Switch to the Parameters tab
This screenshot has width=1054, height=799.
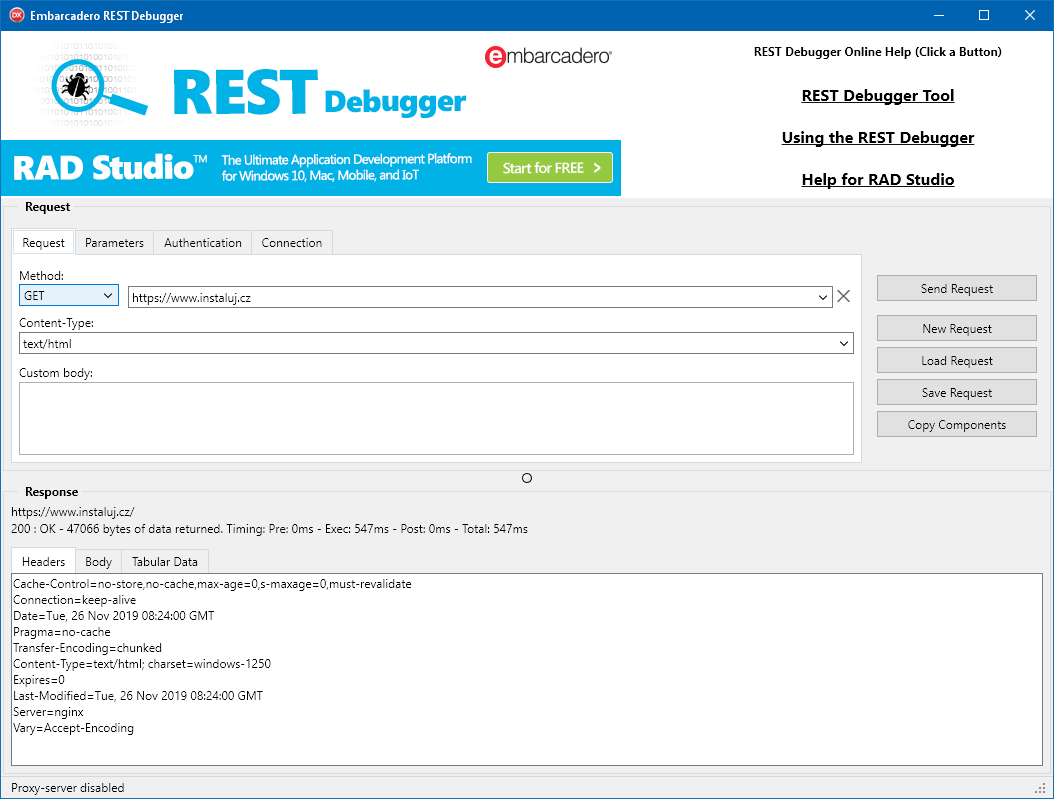pos(114,243)
